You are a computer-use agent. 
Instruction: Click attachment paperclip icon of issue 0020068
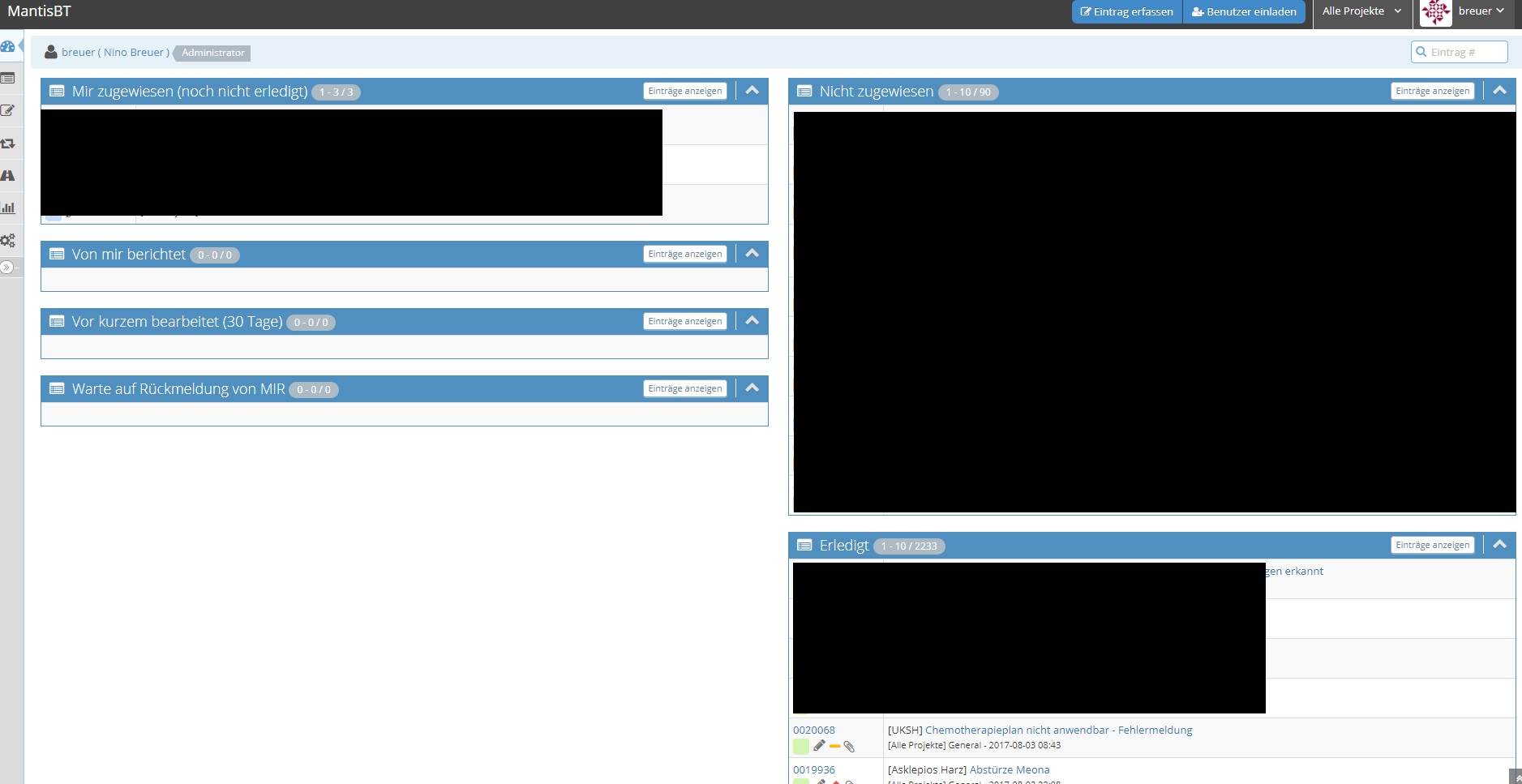(x=849, y=747)
